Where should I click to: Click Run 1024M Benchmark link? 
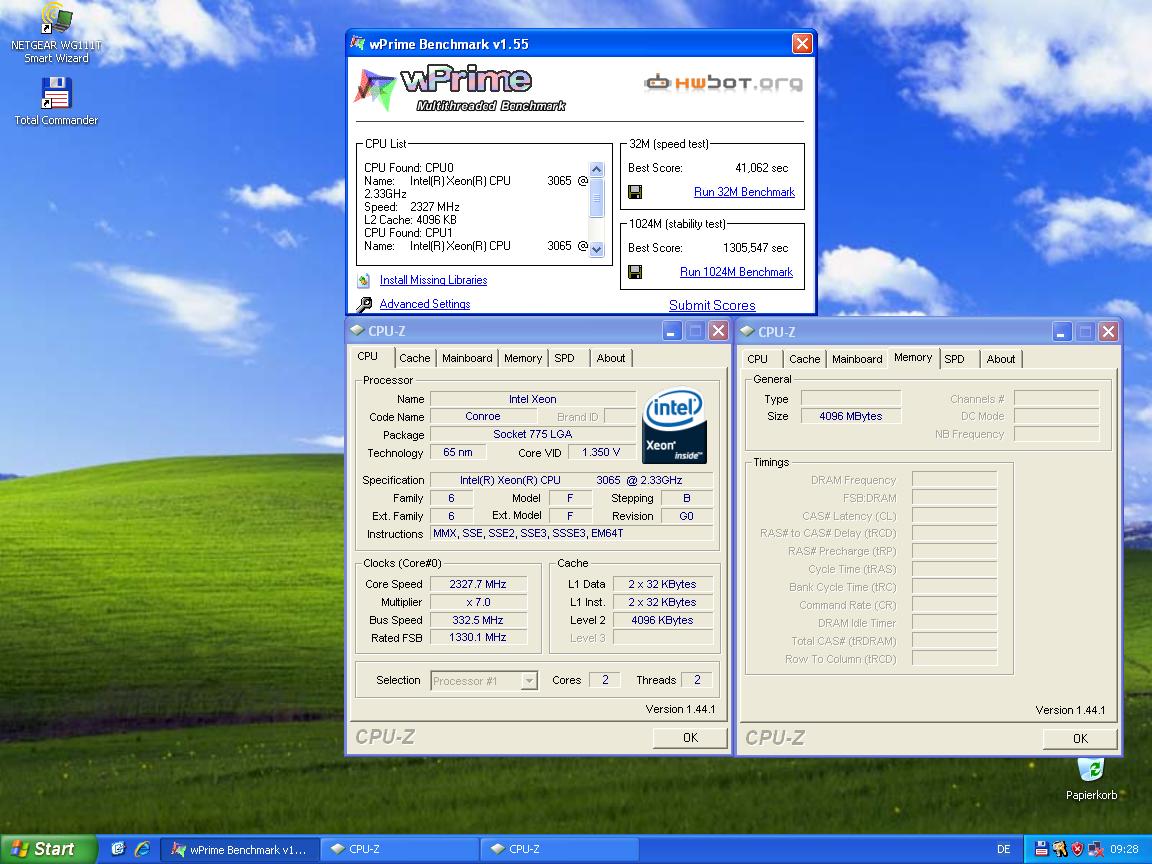pyautogui.click(x=736, y=272)
